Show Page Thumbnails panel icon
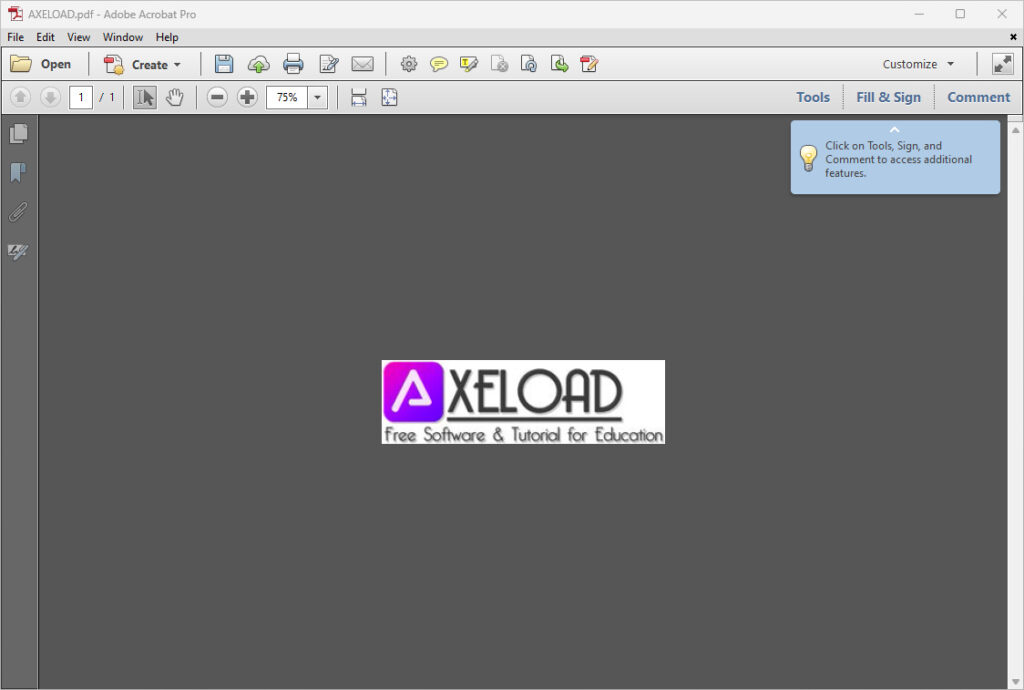 coord(19,133)
